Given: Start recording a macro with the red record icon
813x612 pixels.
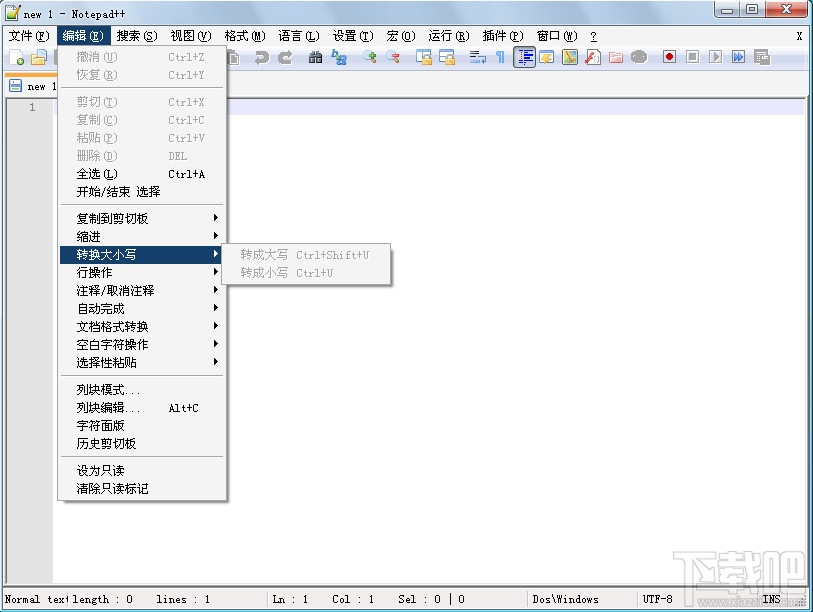Looking at the screenshot, I should click(x=670, y=58).
